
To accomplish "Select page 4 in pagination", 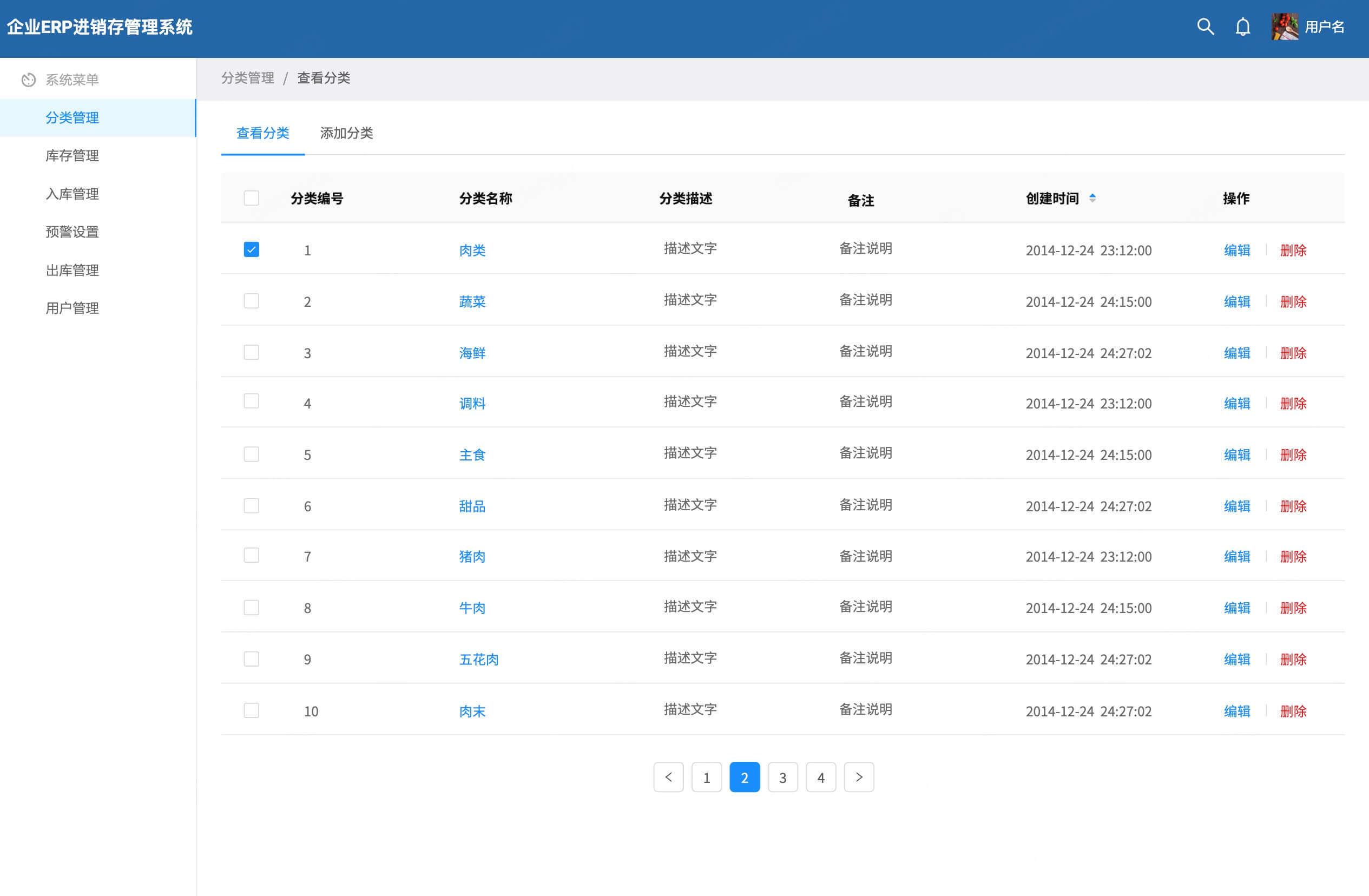I will click(x=821, y=777).
